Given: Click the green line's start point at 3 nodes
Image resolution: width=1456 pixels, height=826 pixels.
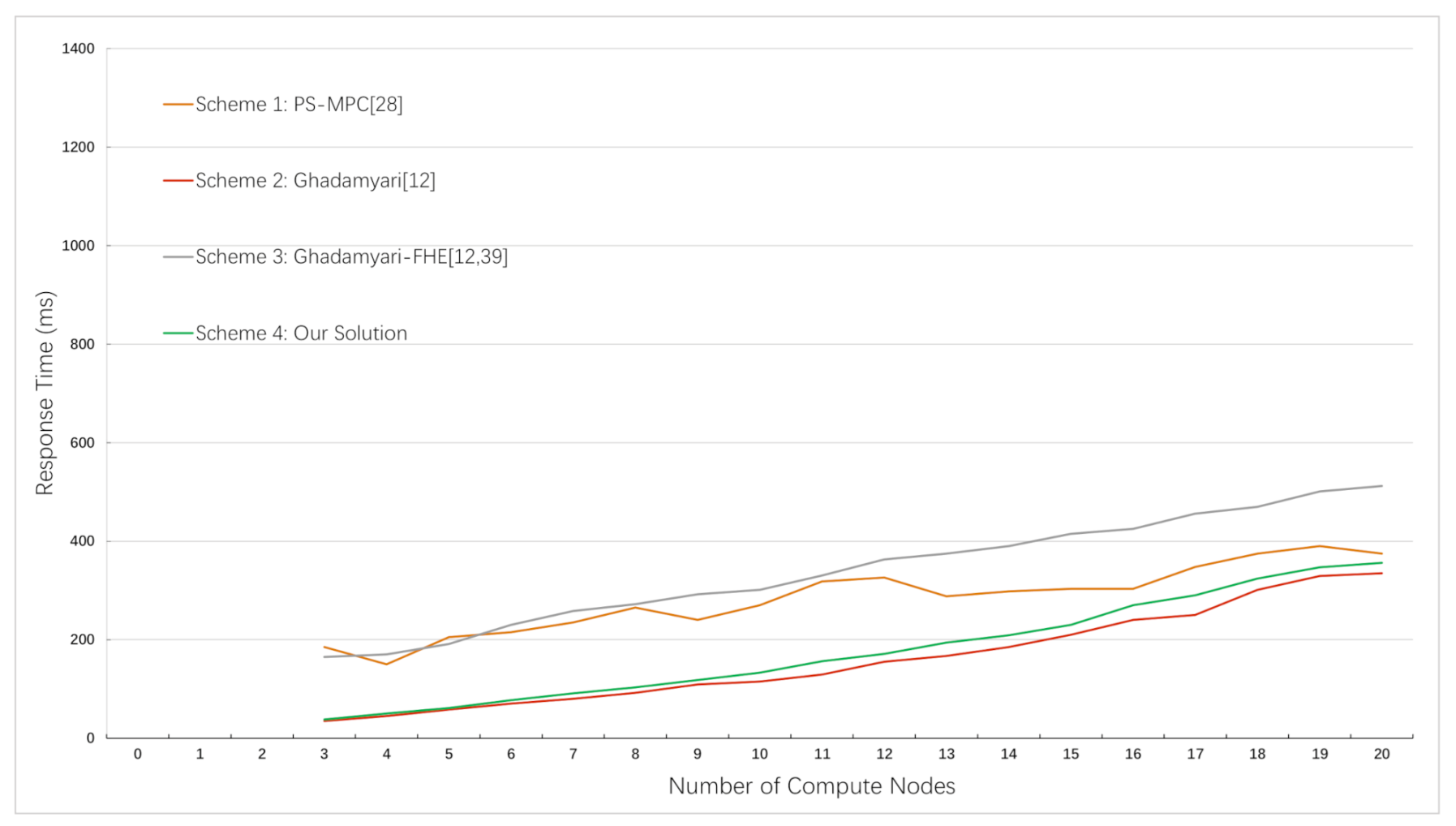Looking at the screenshot, I should coord(324,719).
